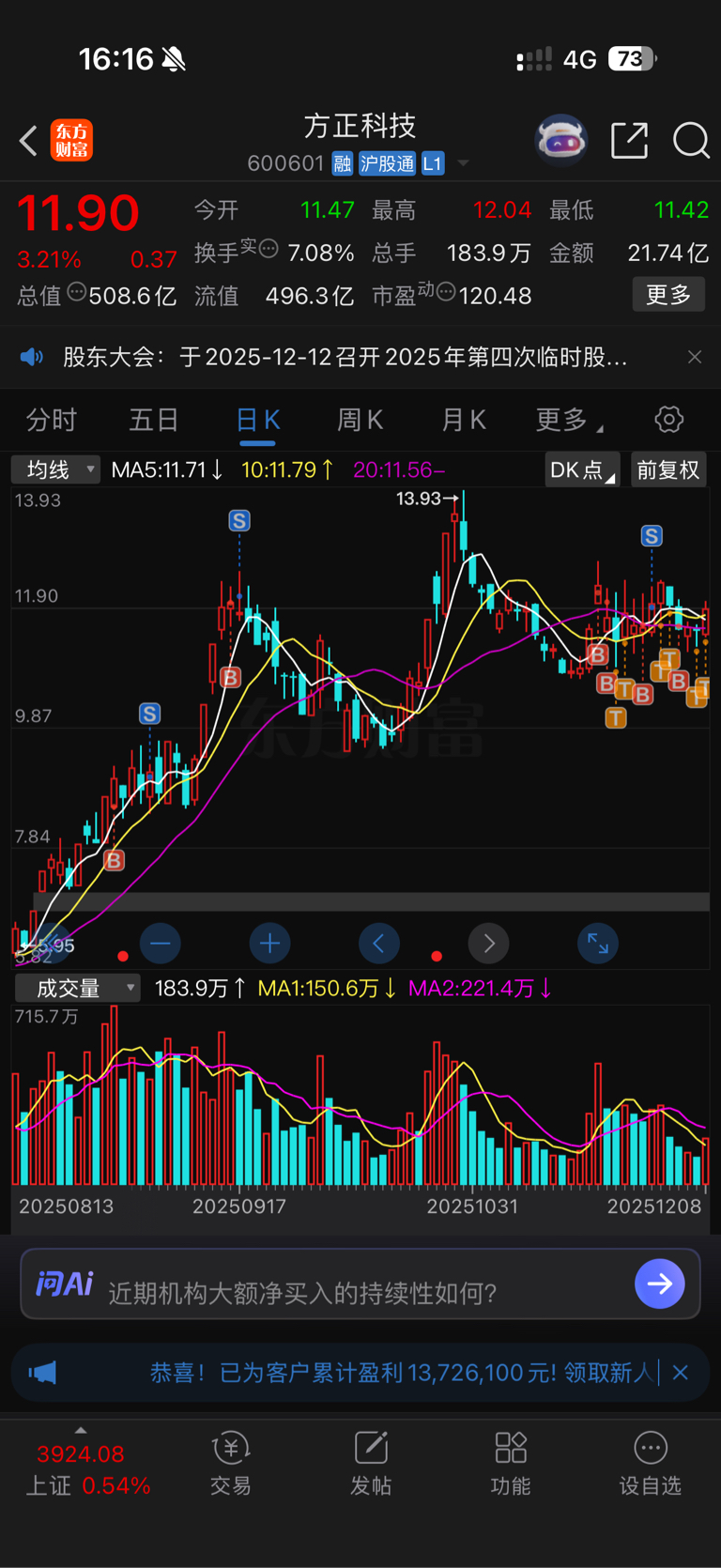Tap the MA2:221.4万 volume average

(x=480, y=988)
